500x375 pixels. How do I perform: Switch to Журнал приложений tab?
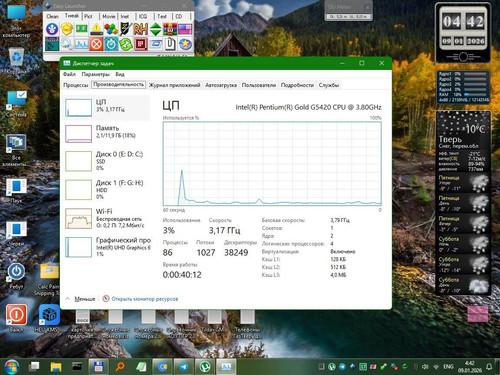174,85
